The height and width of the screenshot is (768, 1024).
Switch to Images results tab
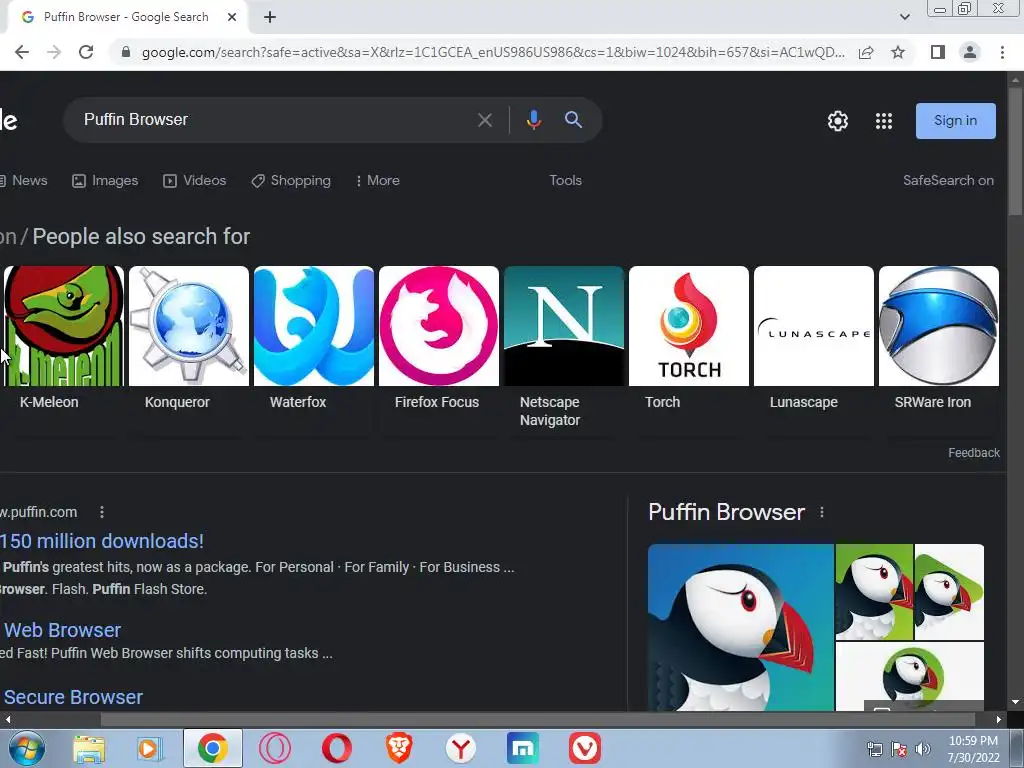(105, 180)
